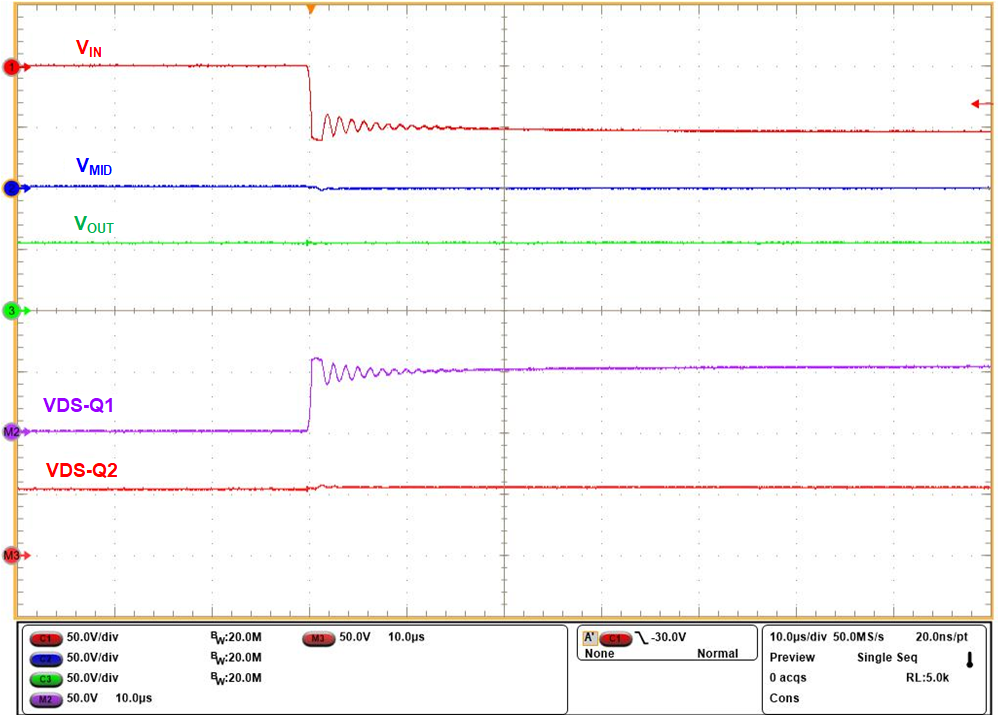Click the orange trigger position marker
This screenshot has width=1000, height=717.
coord(310,8)
